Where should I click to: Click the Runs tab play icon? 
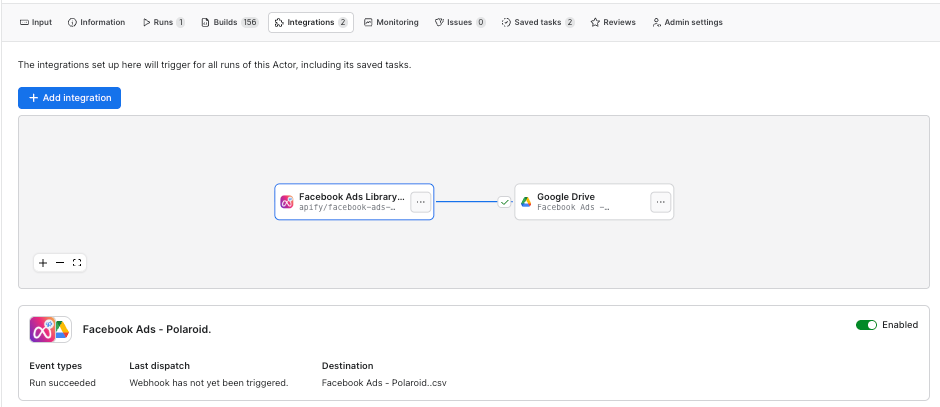[147, 22]
